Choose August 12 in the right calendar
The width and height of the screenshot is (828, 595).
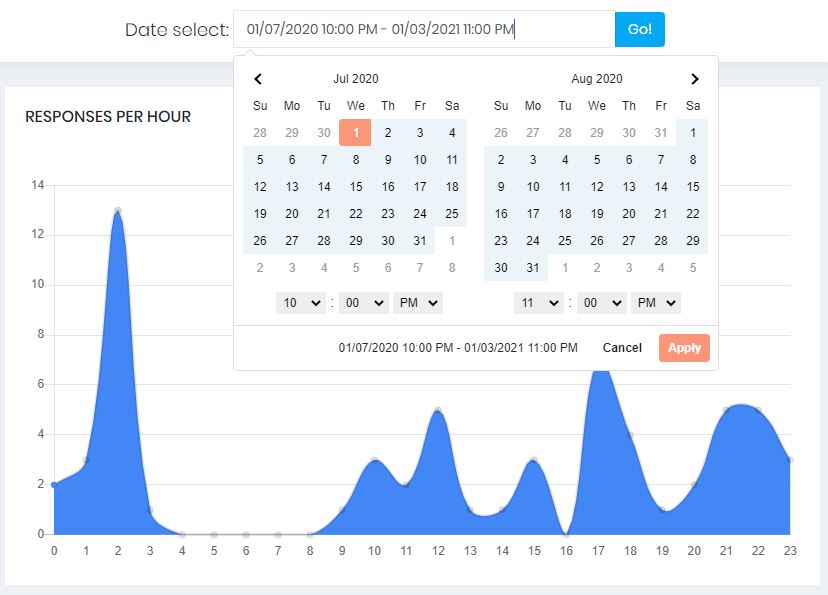597,187
